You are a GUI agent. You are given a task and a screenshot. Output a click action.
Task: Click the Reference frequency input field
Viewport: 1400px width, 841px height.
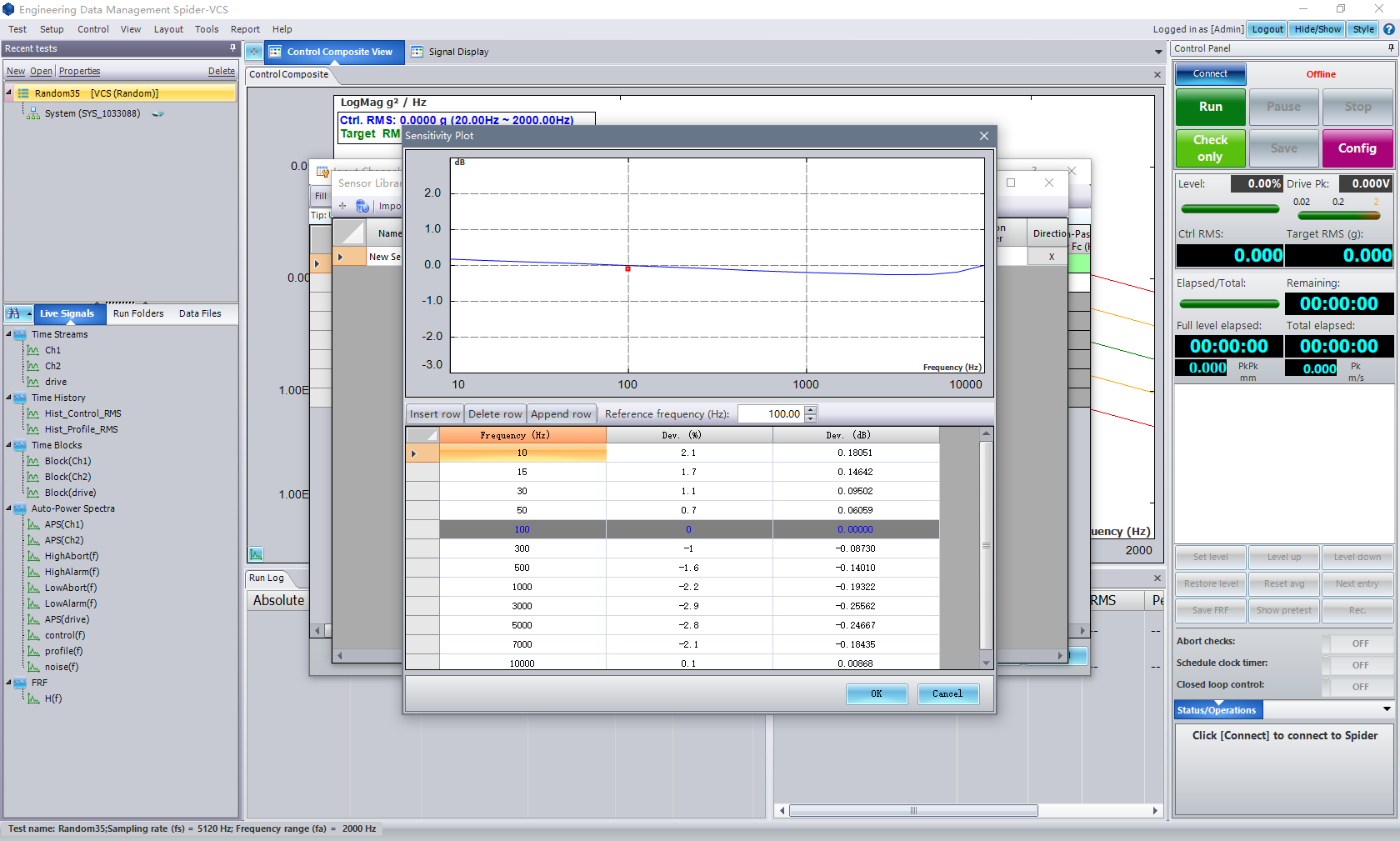(771, 414)
